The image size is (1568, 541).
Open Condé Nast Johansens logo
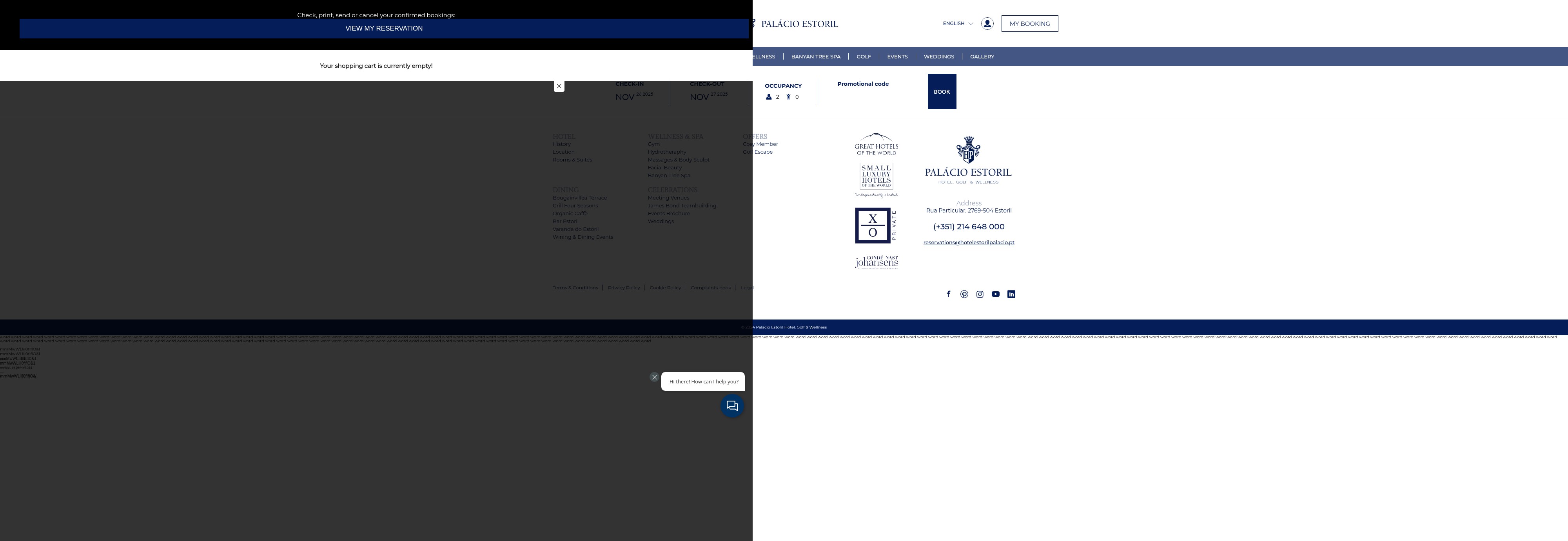pyautogui.click(x=876, y=262)
